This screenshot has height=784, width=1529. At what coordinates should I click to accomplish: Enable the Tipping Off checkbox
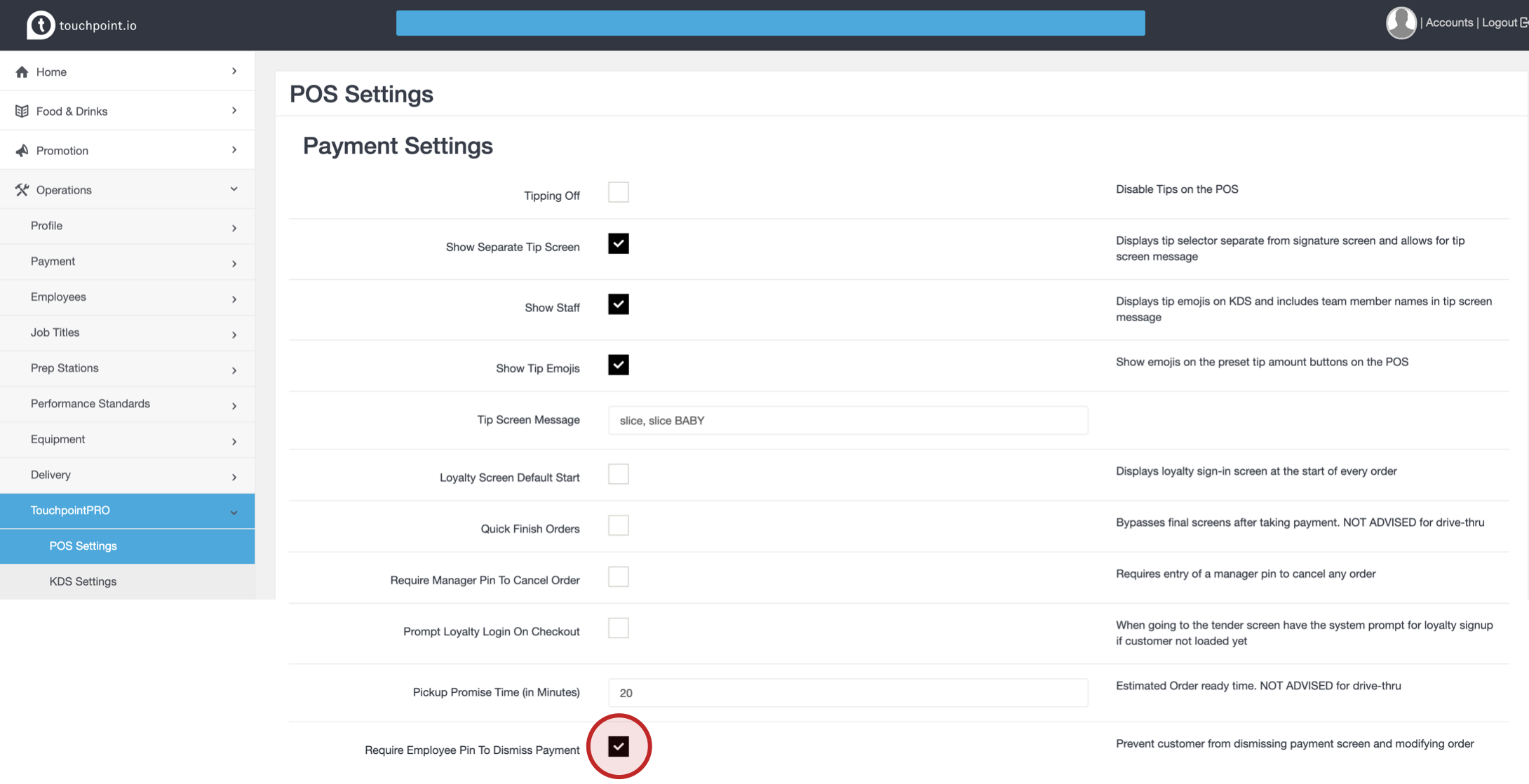pos(618,192)
